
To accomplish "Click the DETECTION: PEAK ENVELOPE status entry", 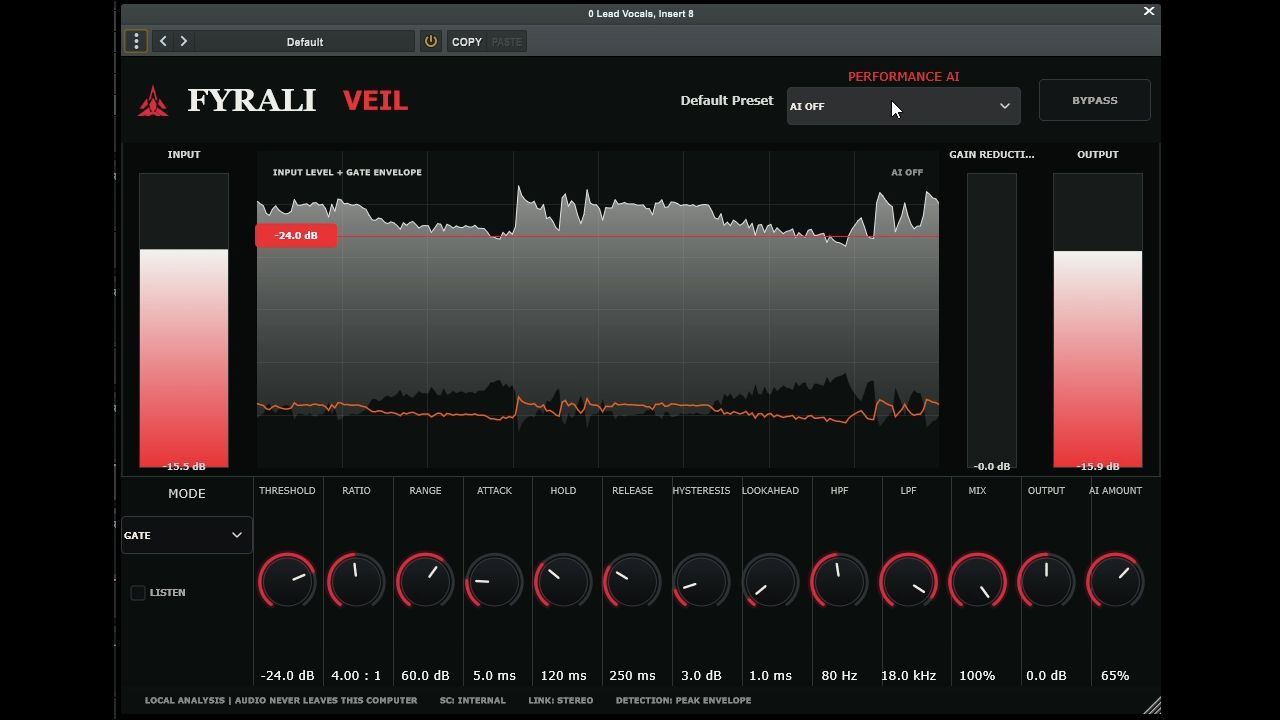I will pyautogui.click(x=683, y=701).
